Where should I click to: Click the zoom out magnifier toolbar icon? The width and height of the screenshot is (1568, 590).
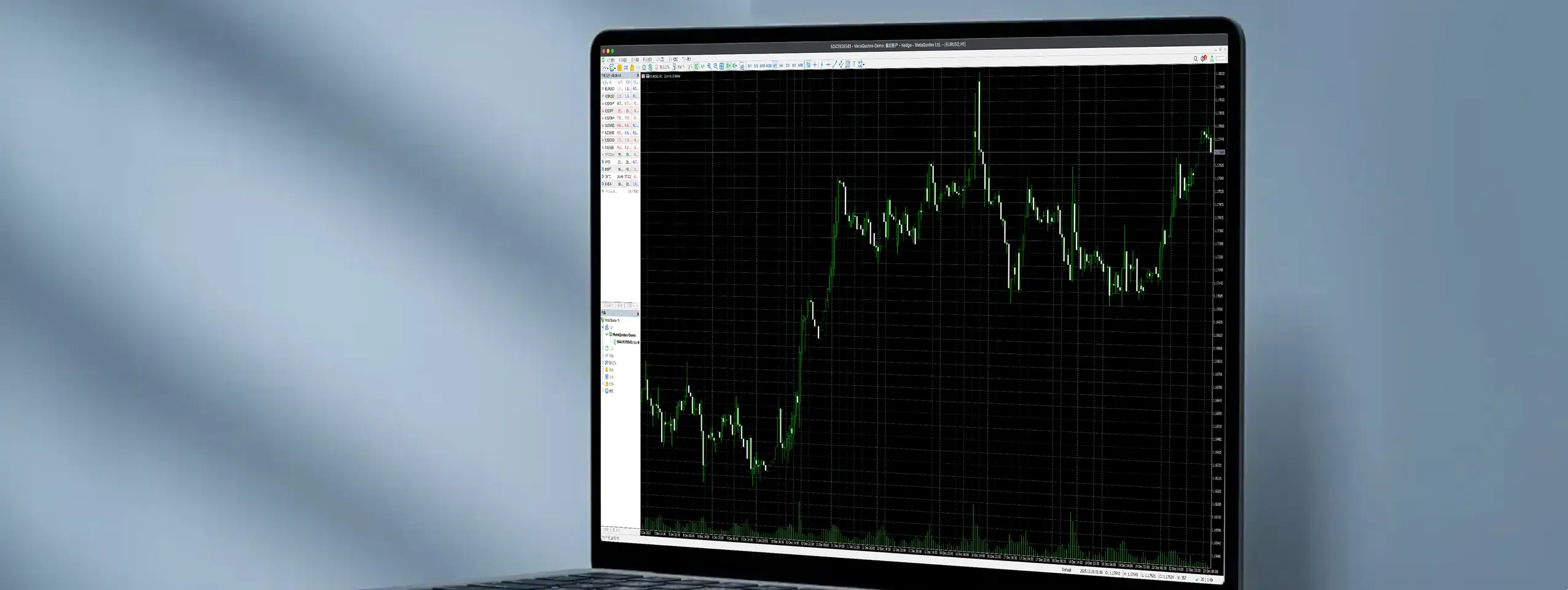(x=715, y=66)
